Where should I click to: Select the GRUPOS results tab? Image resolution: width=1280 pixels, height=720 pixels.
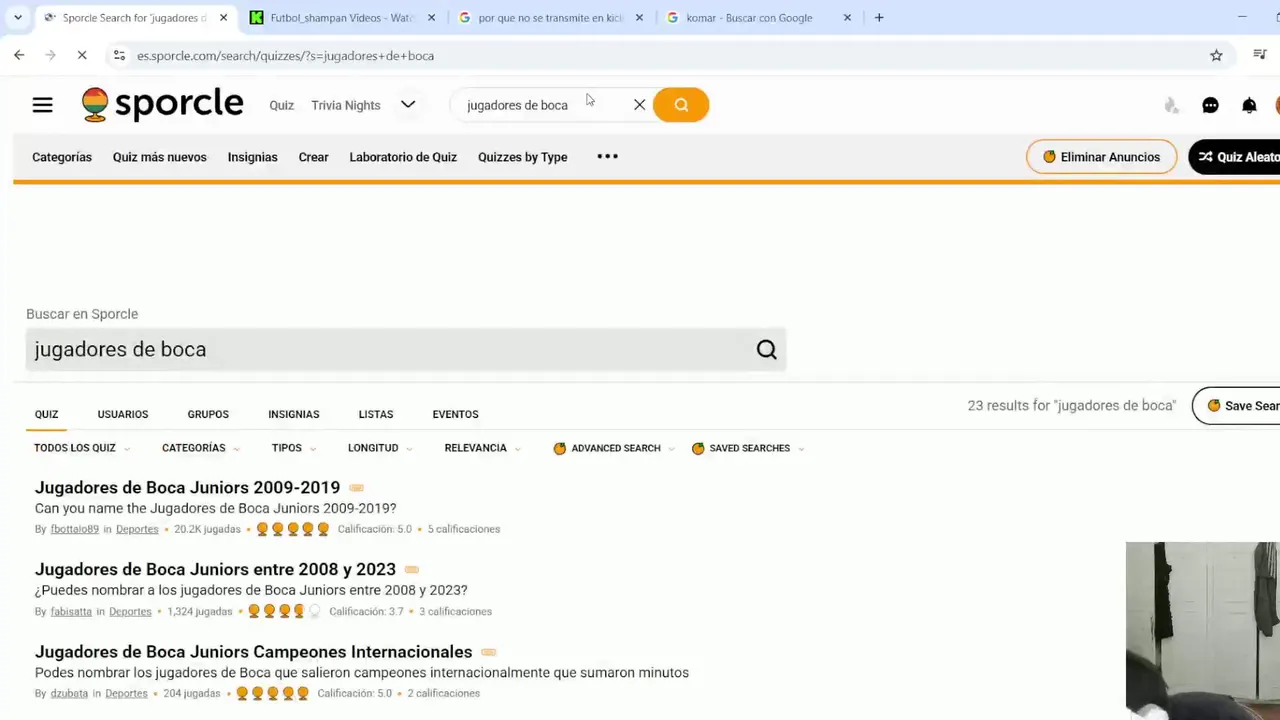coord(208,414)
